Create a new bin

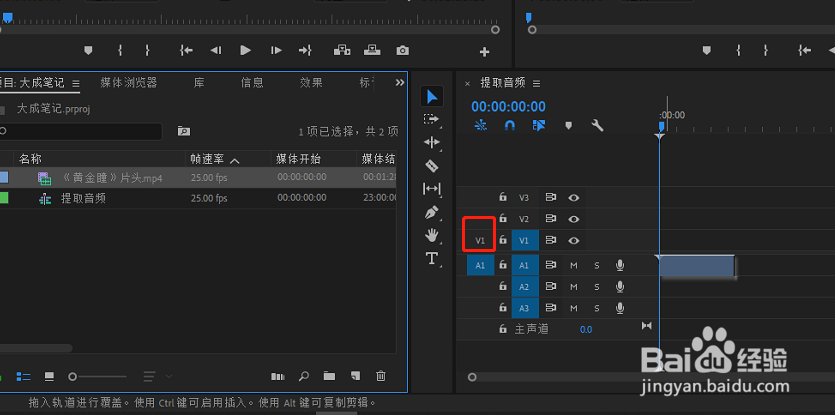click(x=330, y=377)
